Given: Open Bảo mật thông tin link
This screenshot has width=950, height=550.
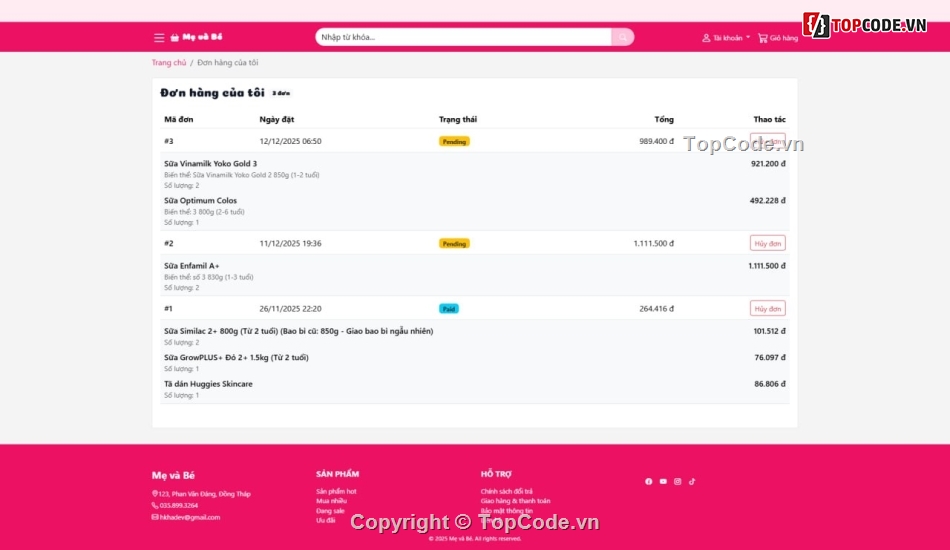Looking at the screenshot, I should (507, 511).
